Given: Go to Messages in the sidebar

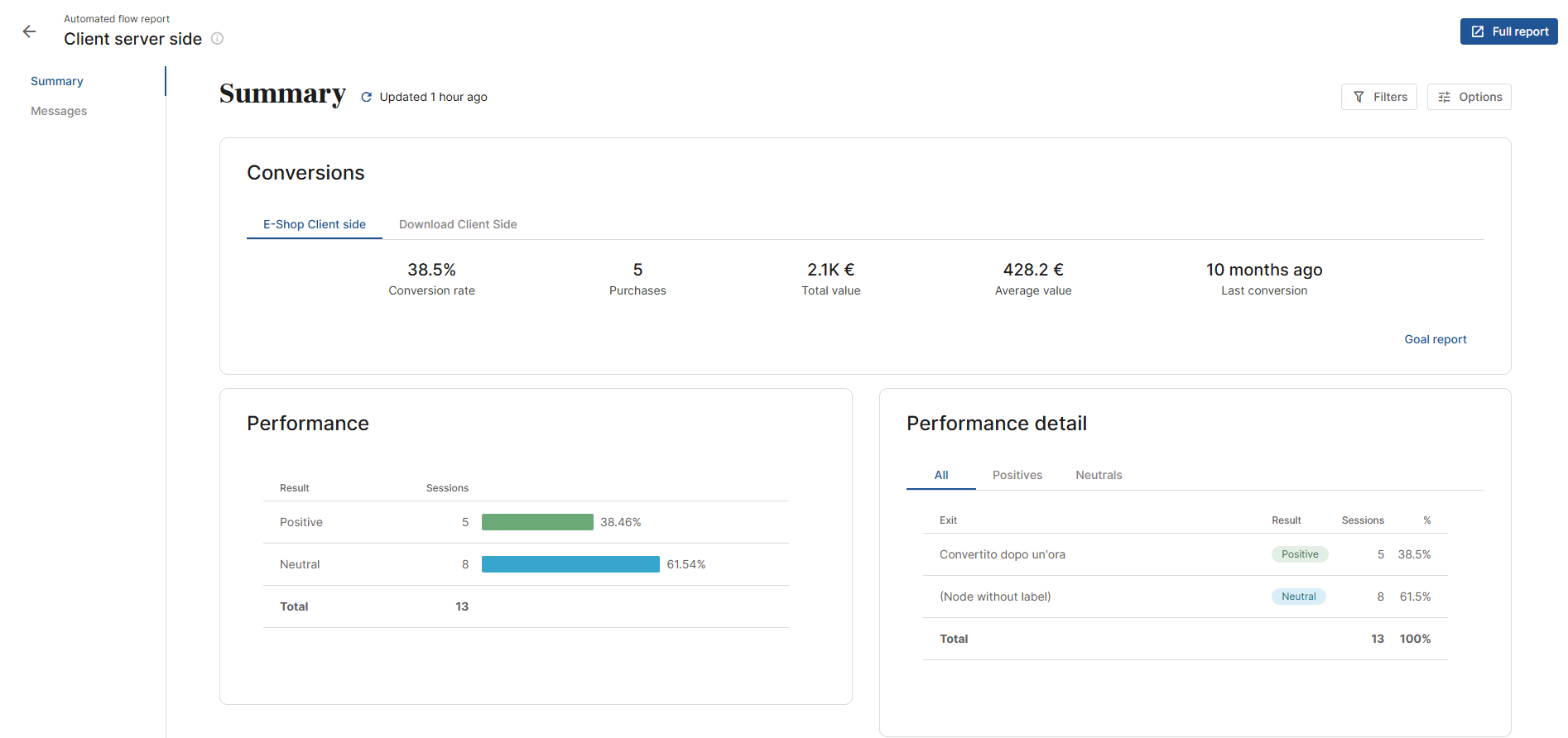Looking at the screenshot, I should click(59, 111).
